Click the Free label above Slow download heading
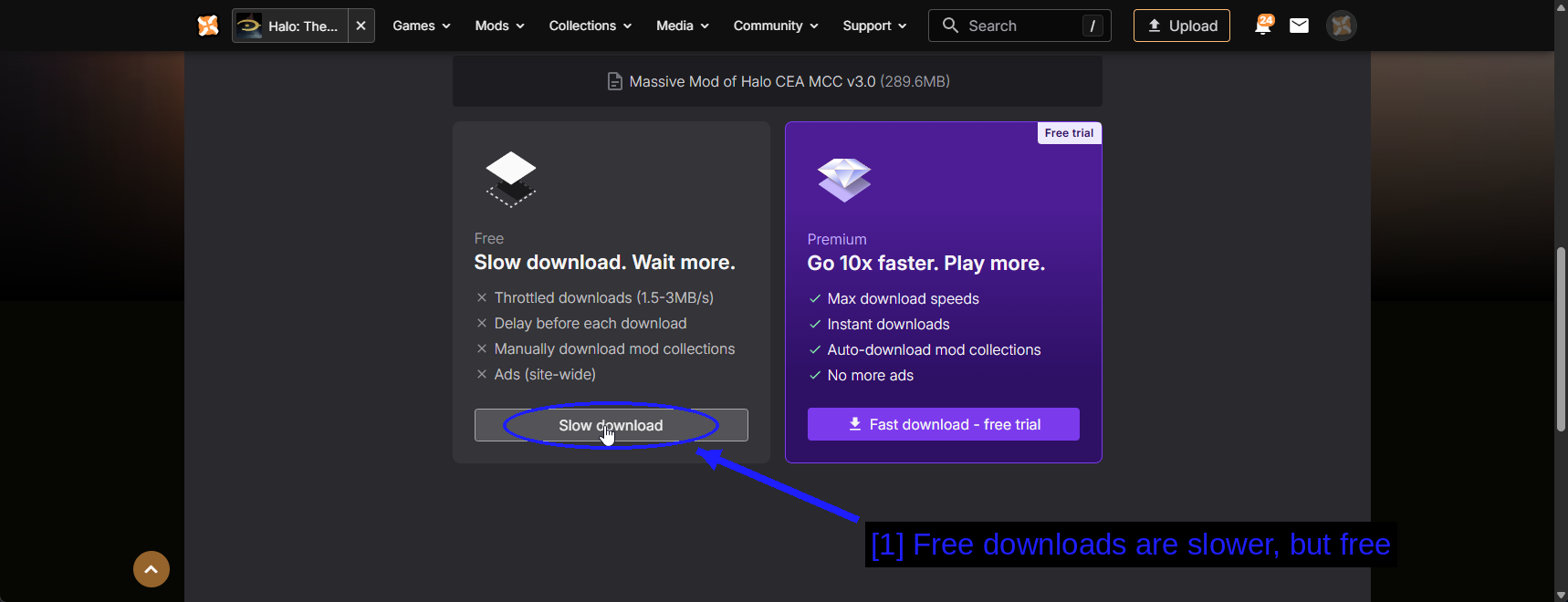 coord(489,238)
